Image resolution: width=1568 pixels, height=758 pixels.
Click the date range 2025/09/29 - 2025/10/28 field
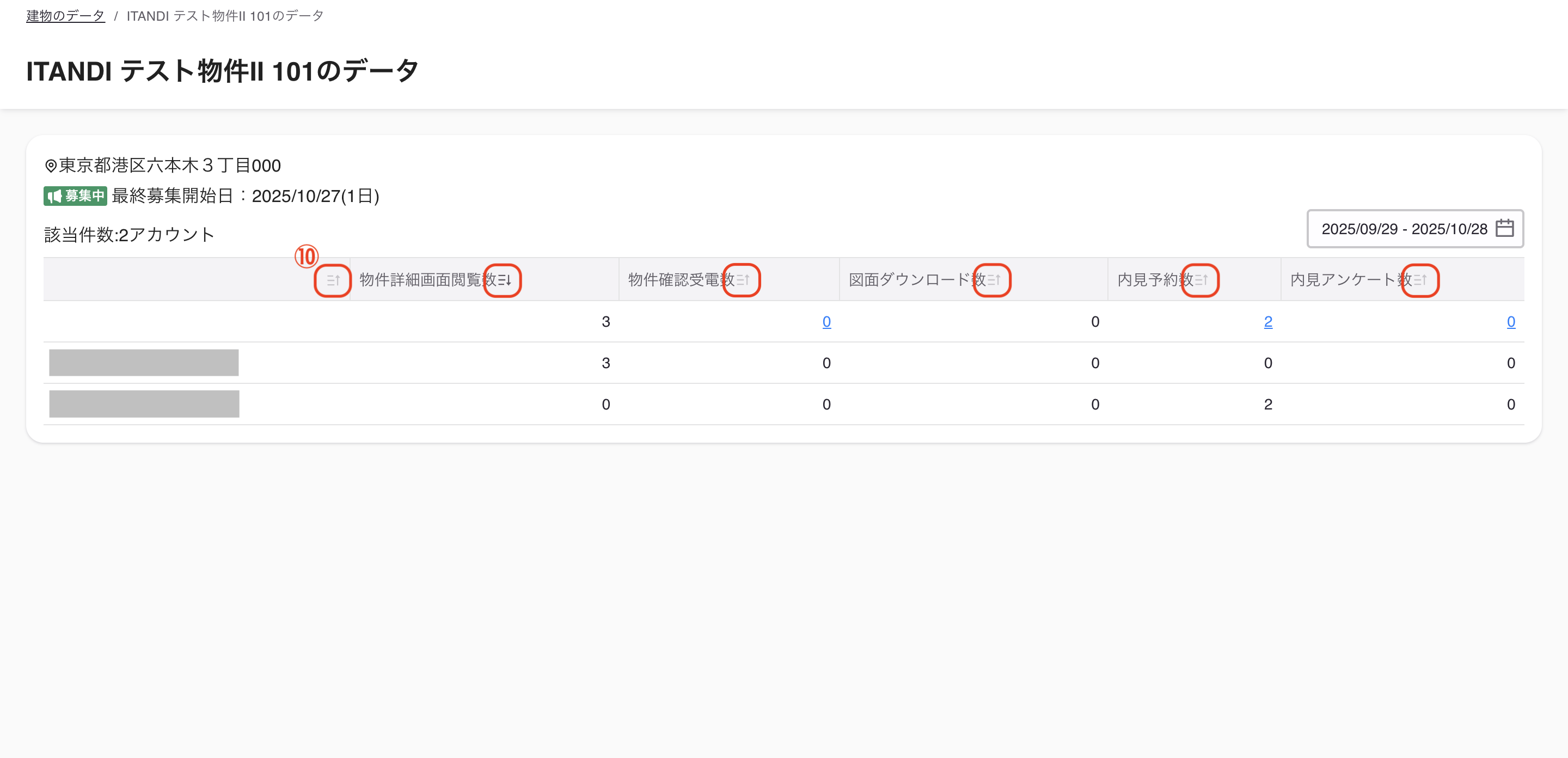tap(1415, 229)
